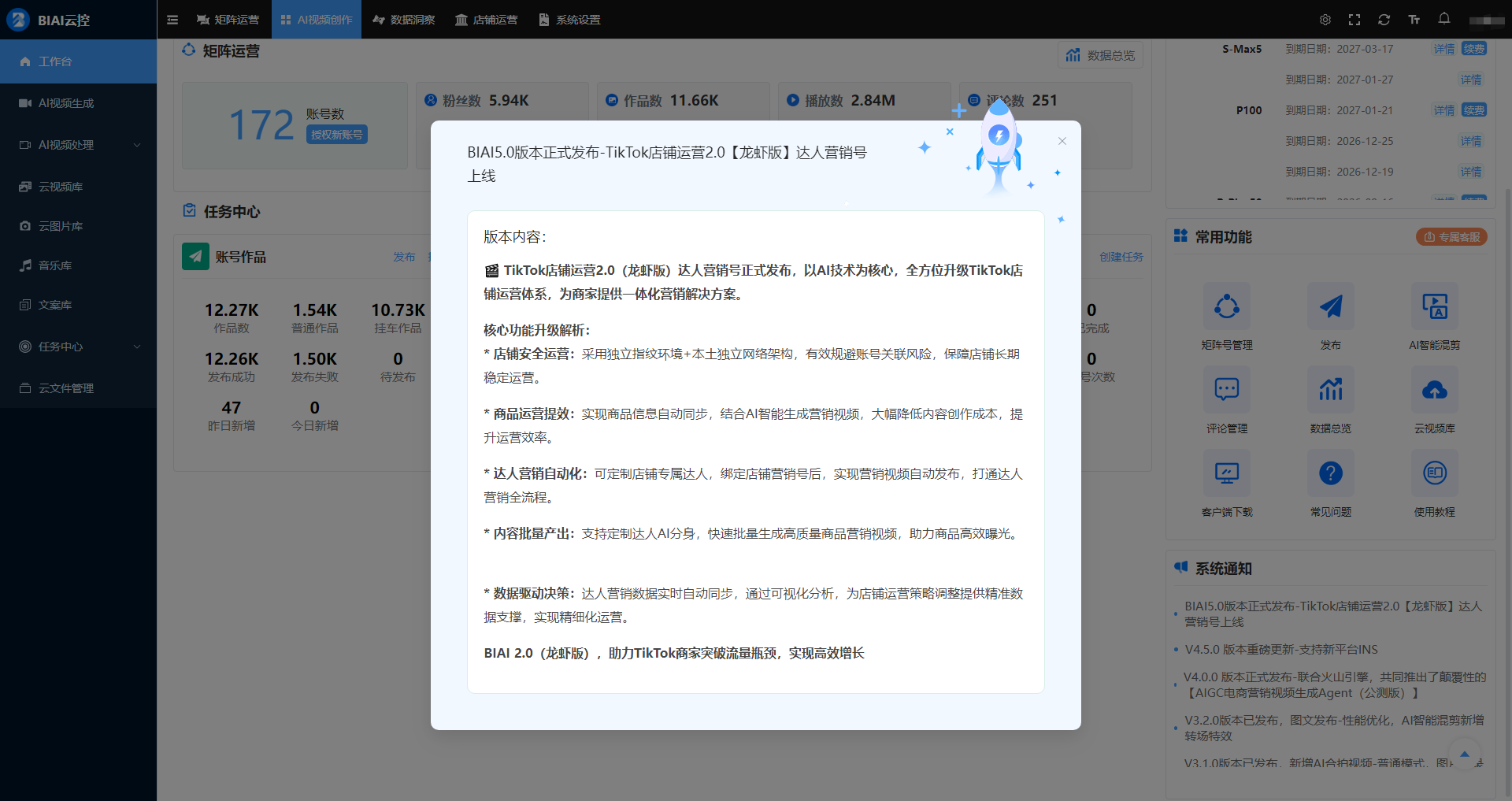
Task: Open AI视频生成 in sidebar
Action: tap(79, 103)
